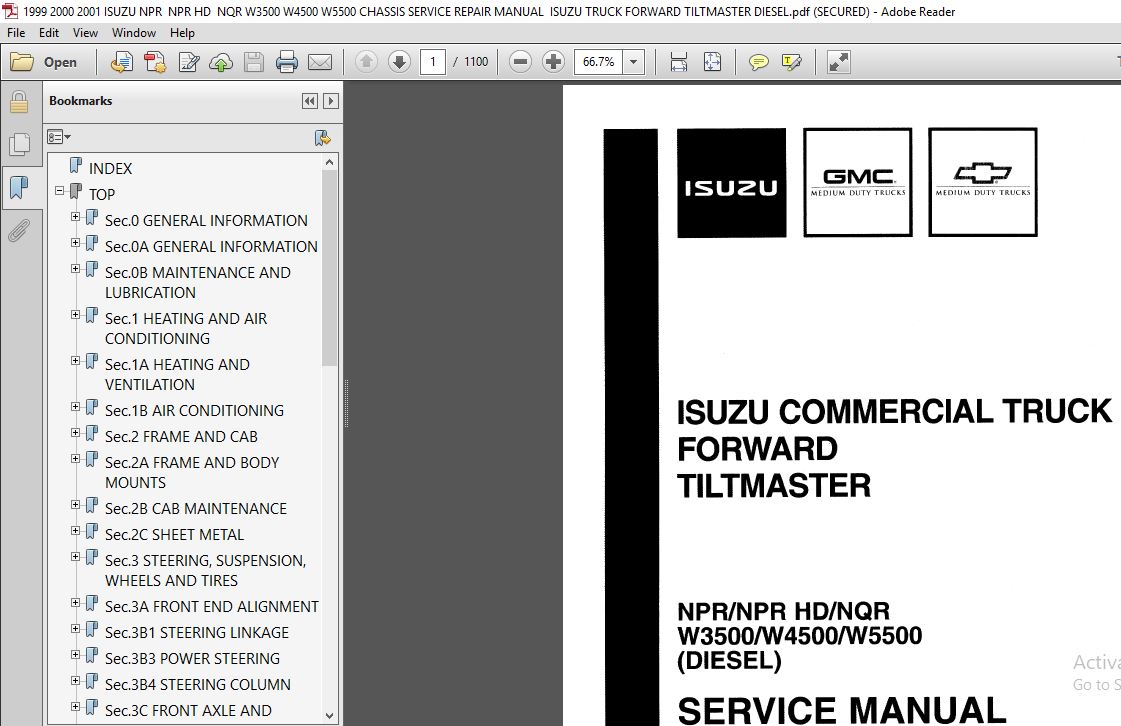Screen dimensions: 1121x726
Task: Expand the bookmarks pane wider
Action: tap(330, 101)
